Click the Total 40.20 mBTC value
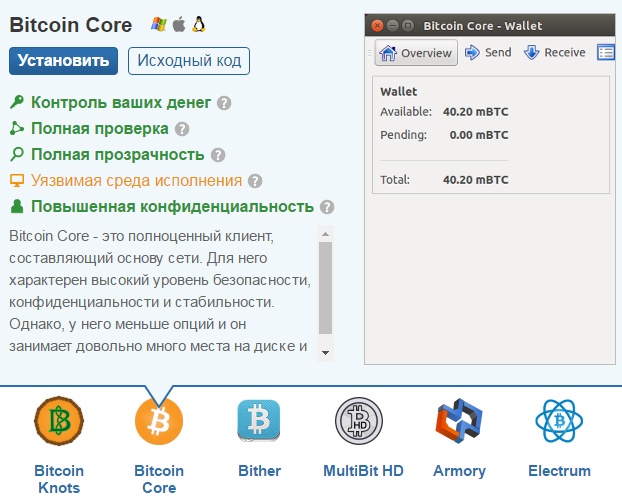The width and height of the screenshot is (622, 503). (475, 180)
